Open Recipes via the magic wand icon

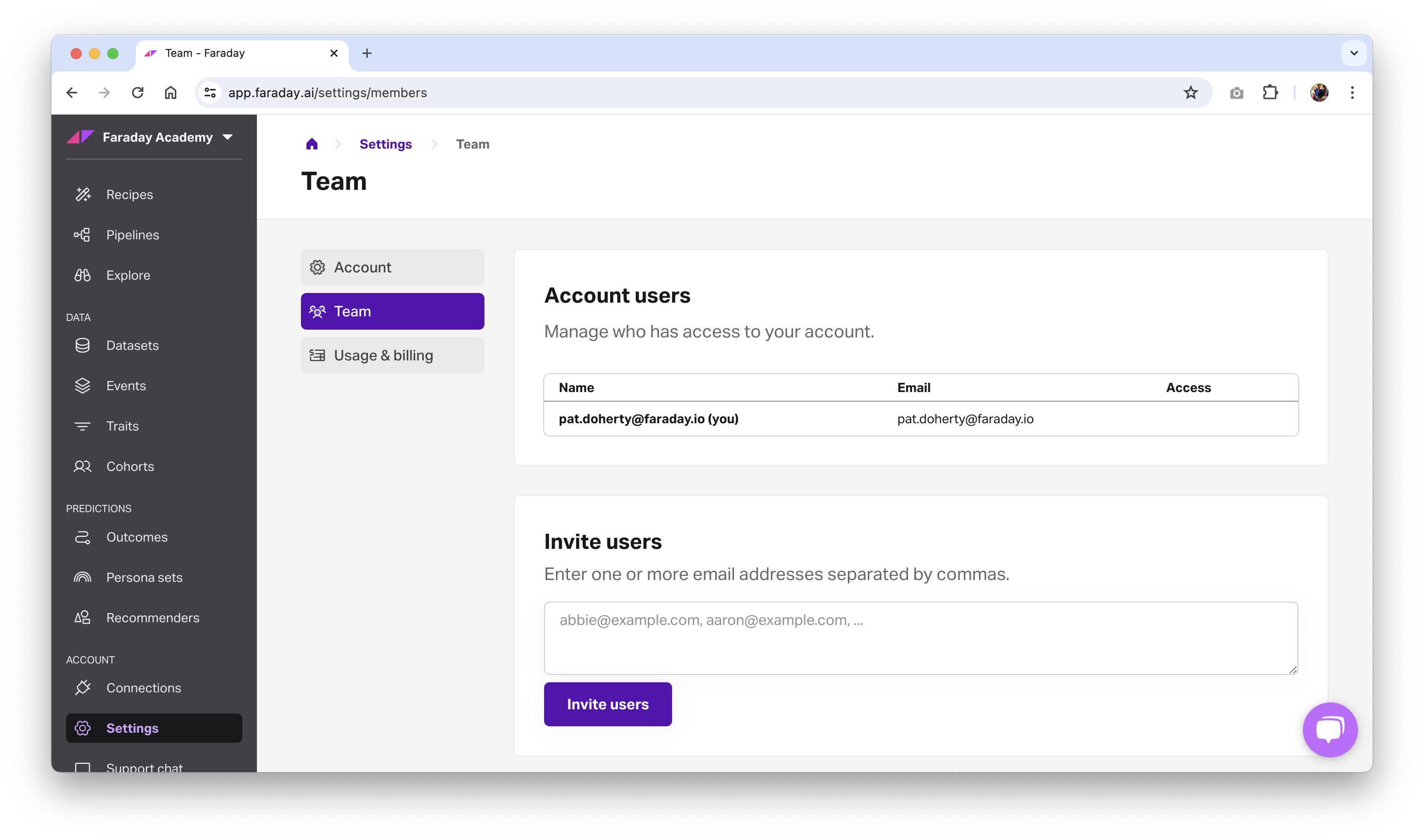coord(83,194)
